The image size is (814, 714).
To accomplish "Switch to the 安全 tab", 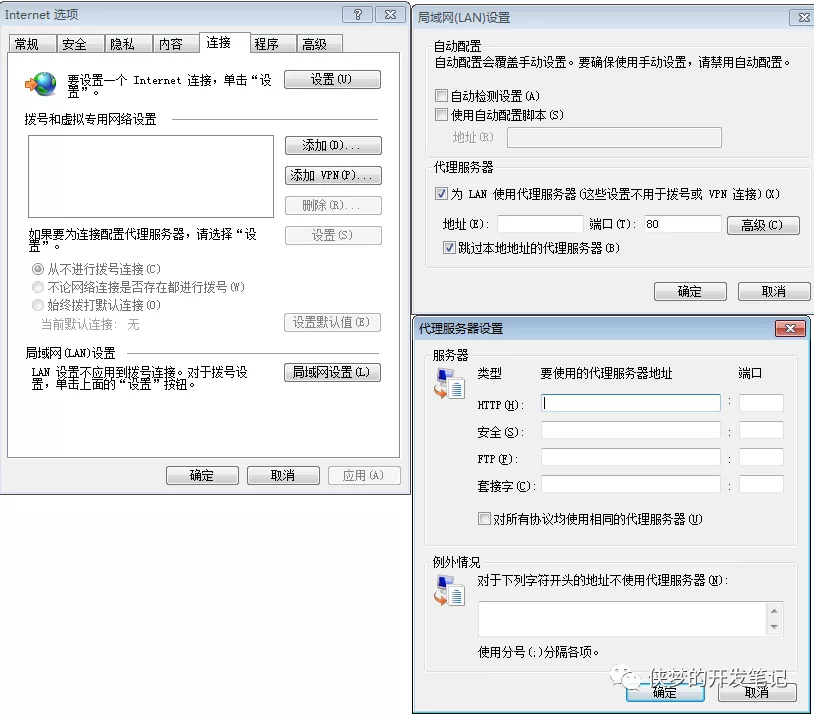I will 80,44.
